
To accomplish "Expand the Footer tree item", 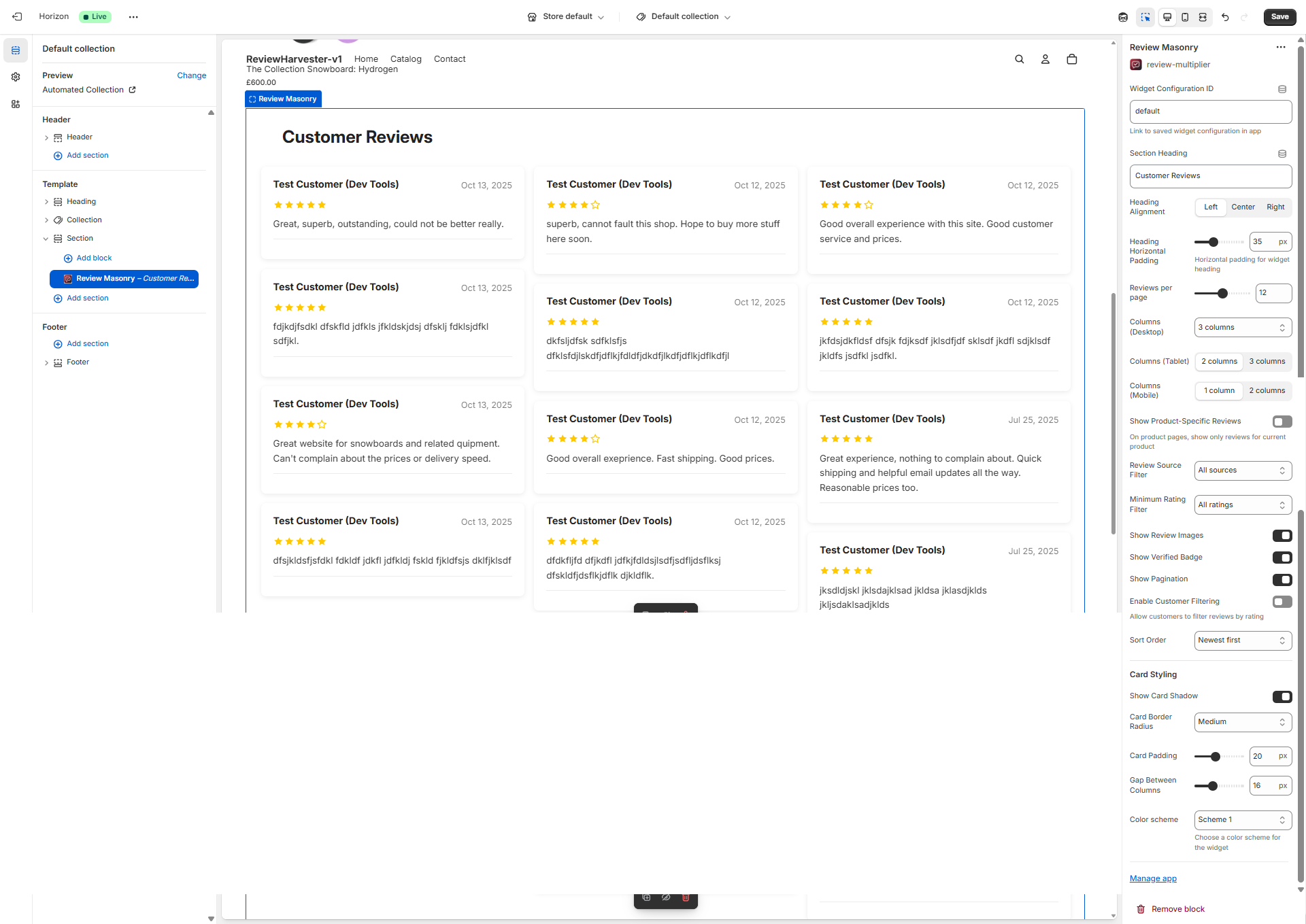I will click(x=46, y=362).
